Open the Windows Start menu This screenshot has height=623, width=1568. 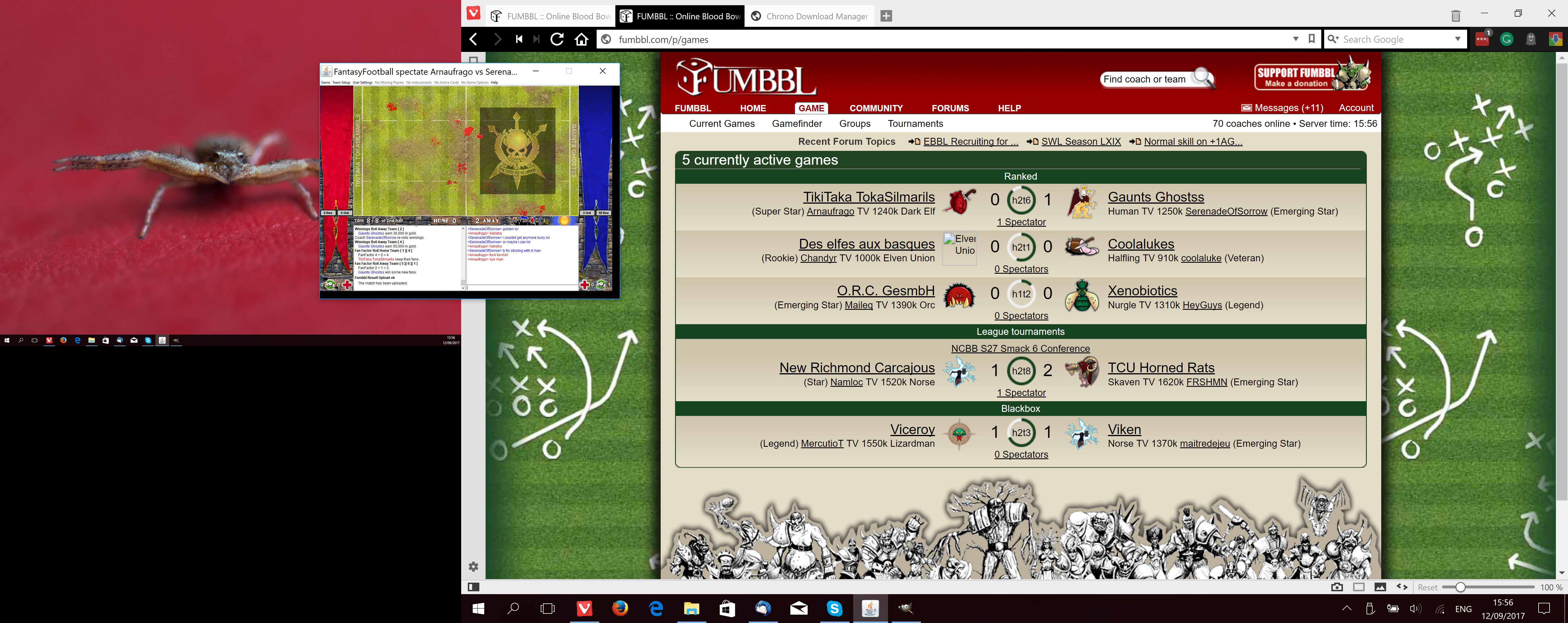click(478, 608)
